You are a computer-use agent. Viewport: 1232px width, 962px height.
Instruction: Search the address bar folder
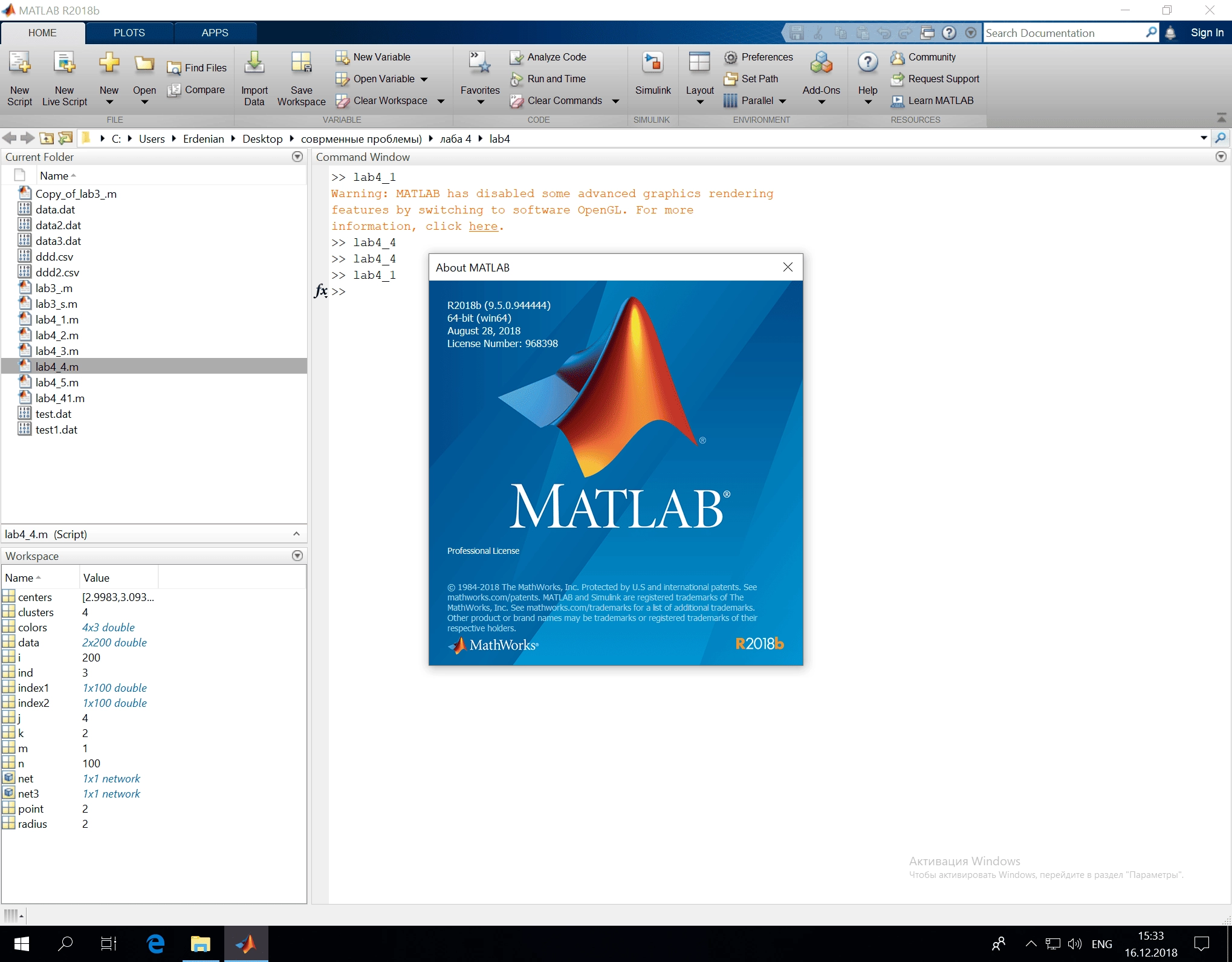coord(1221,138)
